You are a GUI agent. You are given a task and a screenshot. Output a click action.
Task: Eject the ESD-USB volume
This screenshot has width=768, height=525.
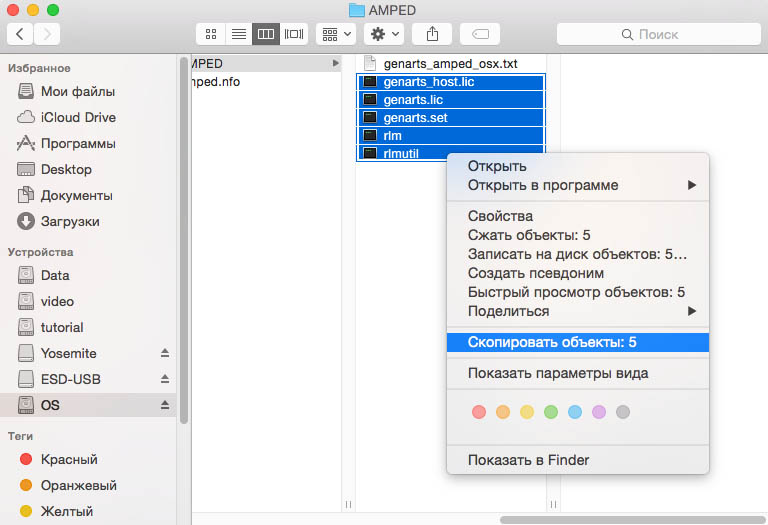click(165, 379)
